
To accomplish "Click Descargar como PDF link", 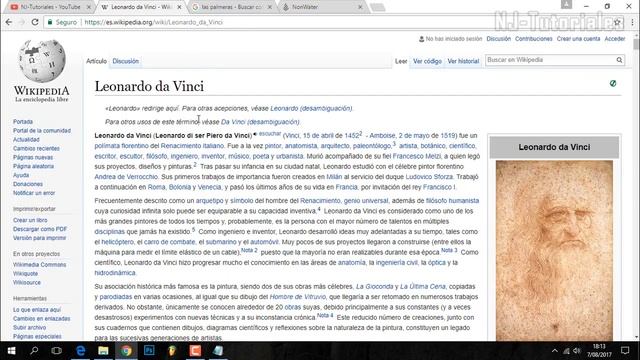I will [40, 229].
